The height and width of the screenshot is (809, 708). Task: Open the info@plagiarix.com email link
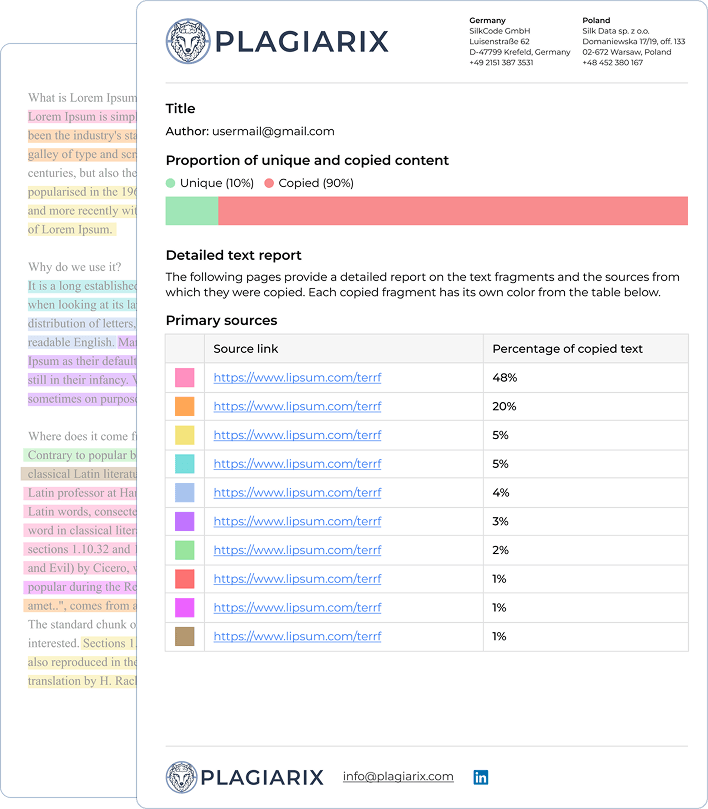click(x=398, y=776)
